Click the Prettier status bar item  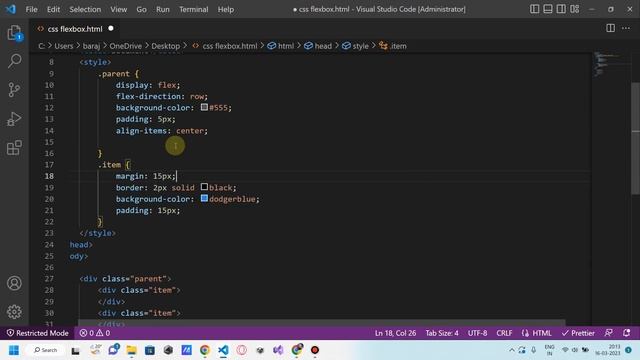click(x=578, y=333)
